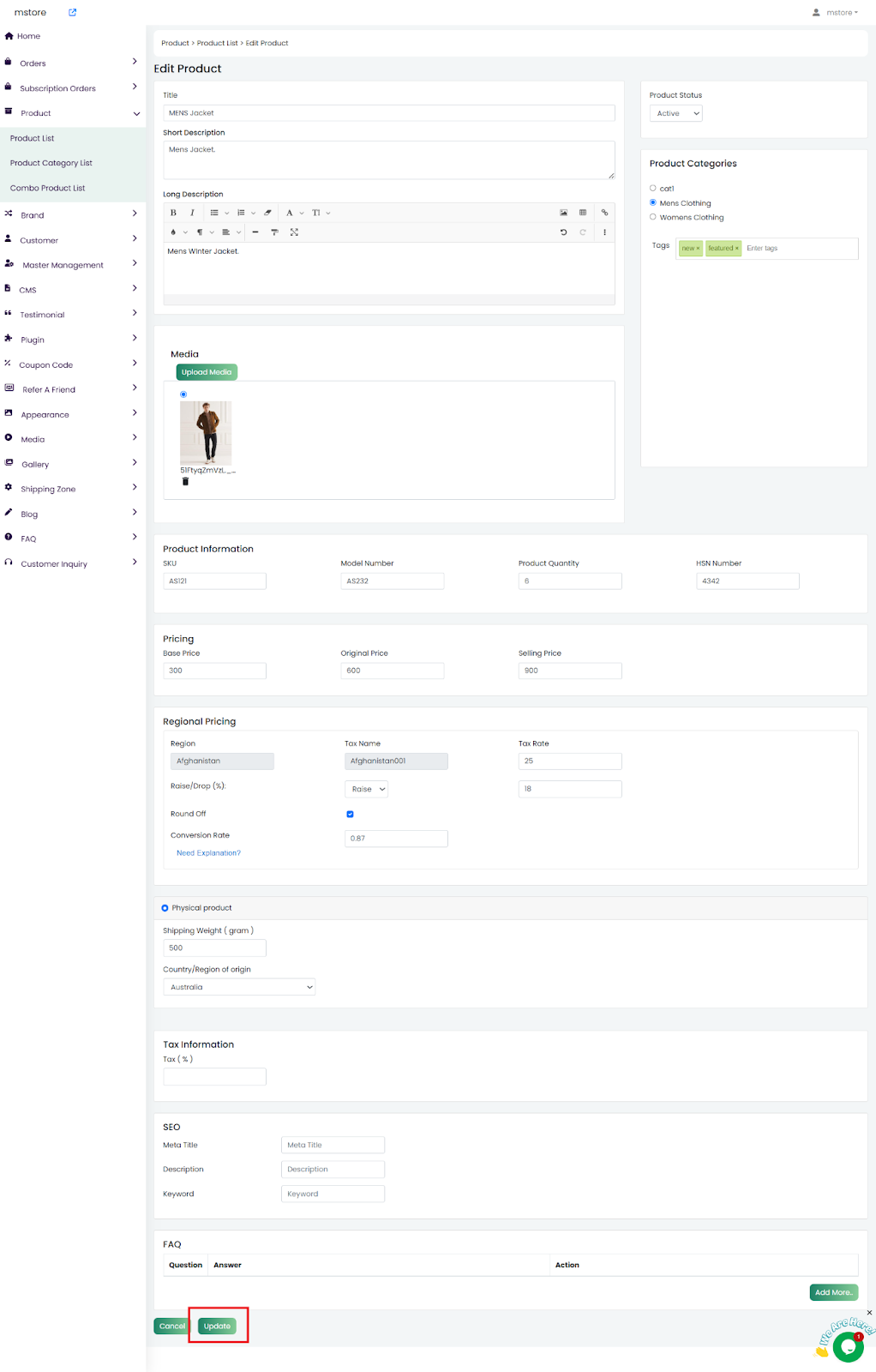Viewport: 876px width, 1372px height.
Task: Click the Selling Price input field
Action: point(569,671)
